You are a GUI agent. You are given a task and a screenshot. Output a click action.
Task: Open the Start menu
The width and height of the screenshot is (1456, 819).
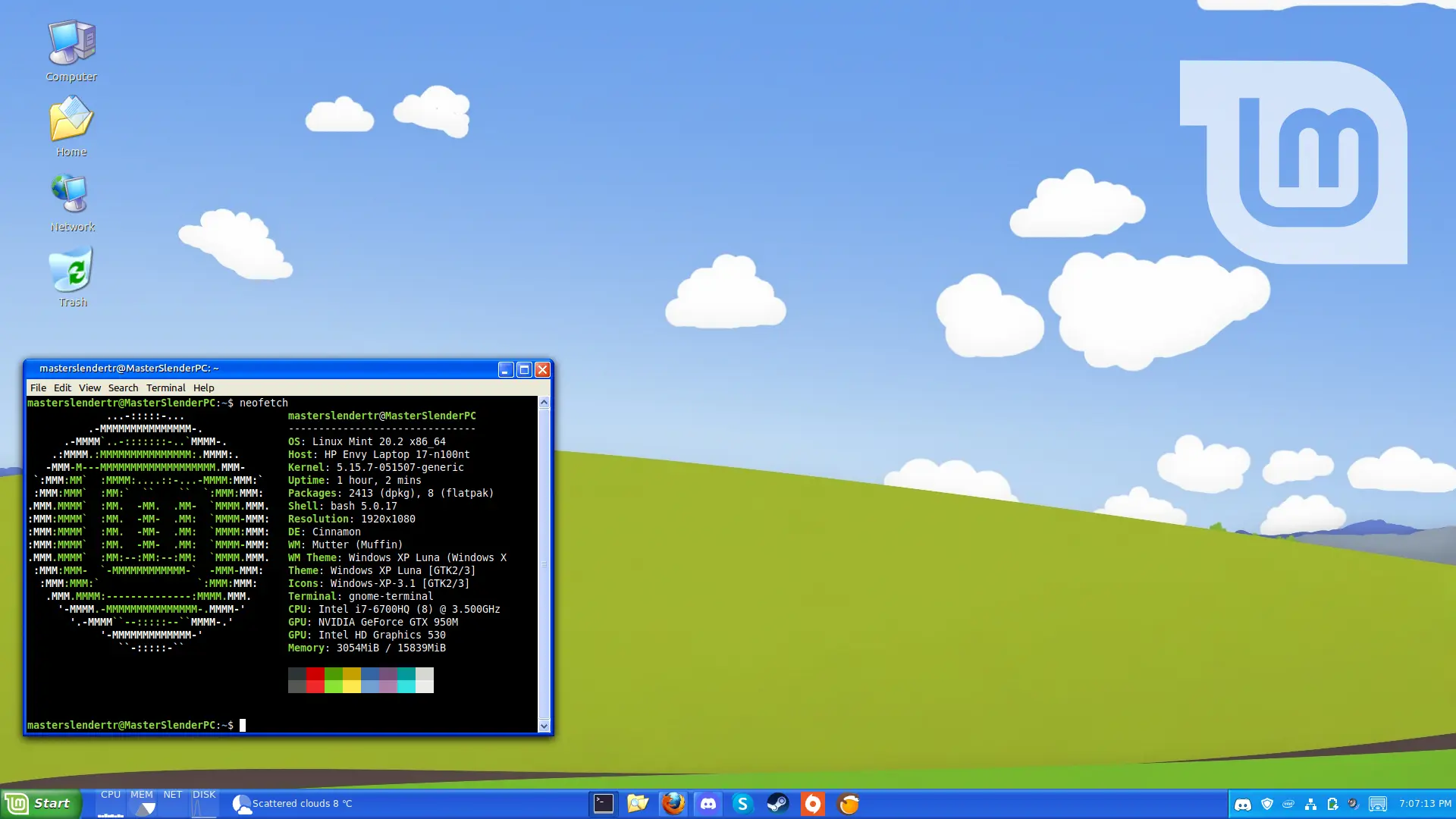[41, 804]
